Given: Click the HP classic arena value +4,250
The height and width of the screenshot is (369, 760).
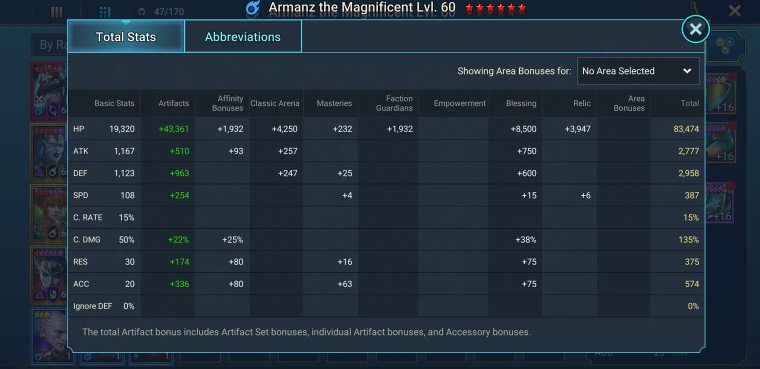Looking at the screenshot, I should pyautogui.click(x=285, y=129).
